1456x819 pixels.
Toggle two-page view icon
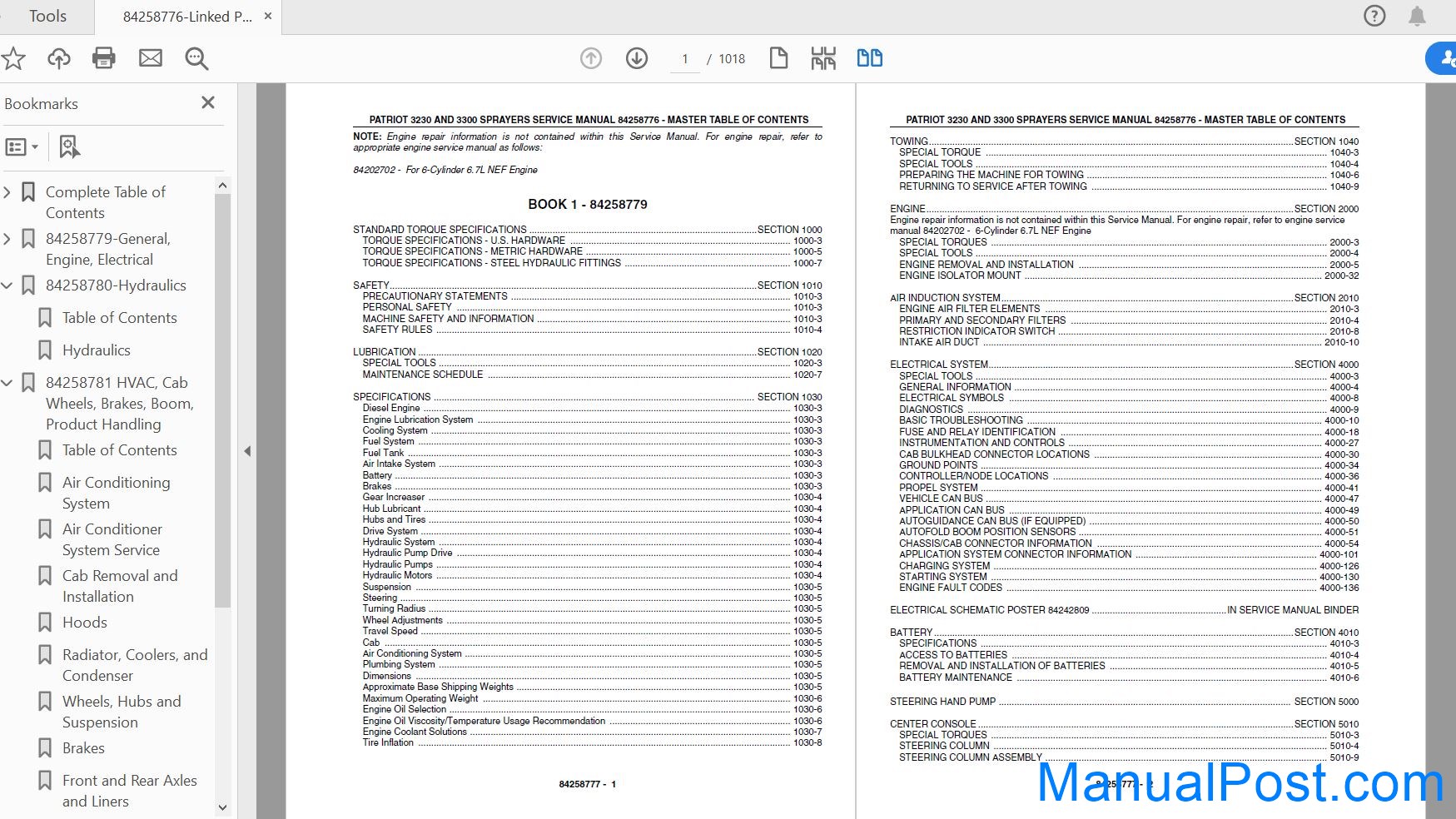[x=870, y=58]
